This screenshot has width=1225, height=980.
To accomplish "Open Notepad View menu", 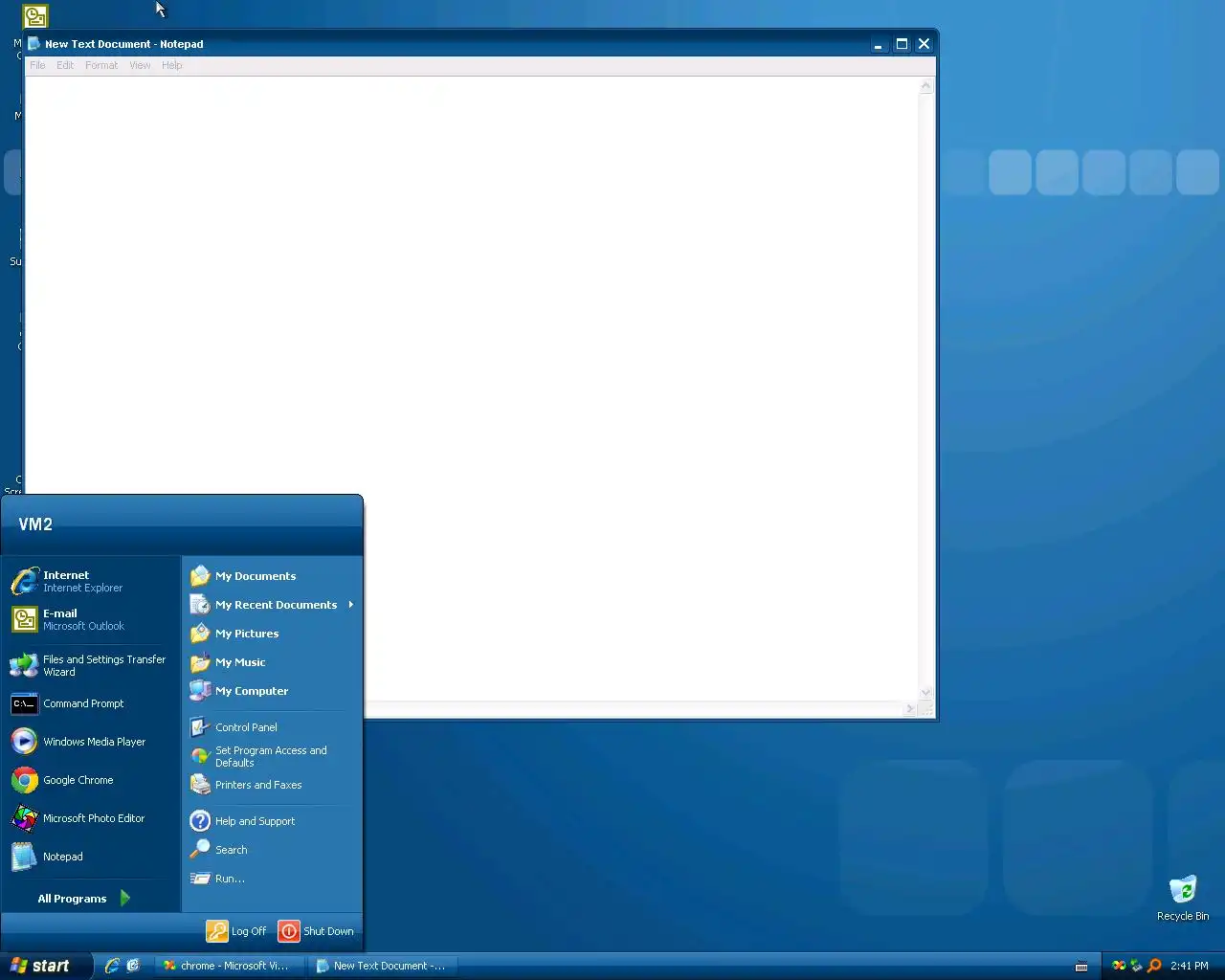I will (x=140, y=65).
